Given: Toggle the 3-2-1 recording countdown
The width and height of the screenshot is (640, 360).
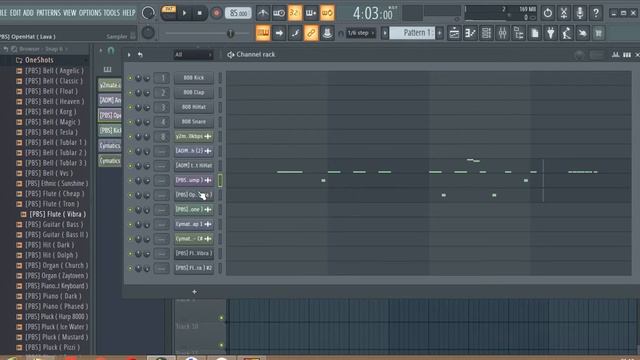Looking at the screenshot, I should click(x=294, y=13).
